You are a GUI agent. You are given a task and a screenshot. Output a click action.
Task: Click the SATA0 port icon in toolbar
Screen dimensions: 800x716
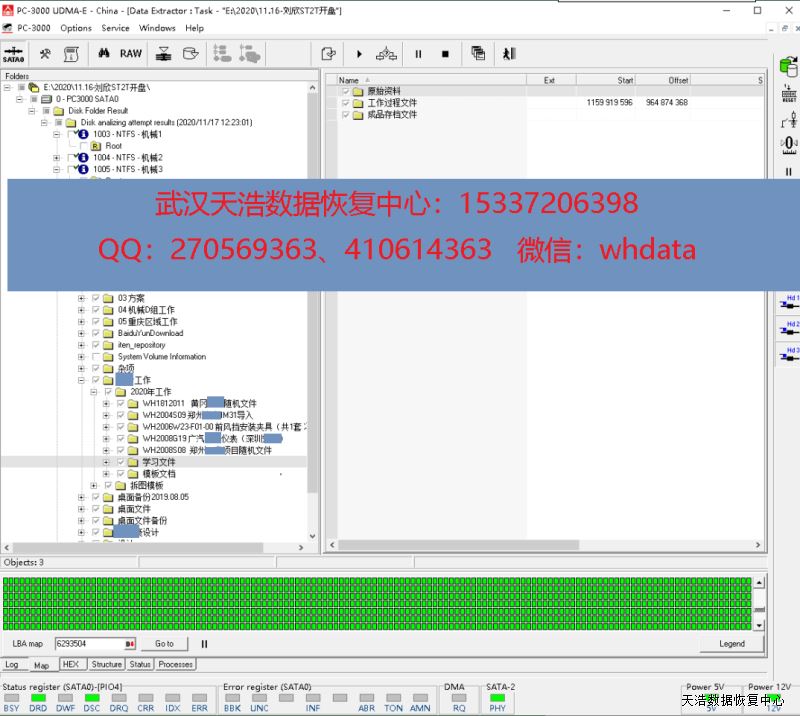pyautogui.click(x=14, y=54)
